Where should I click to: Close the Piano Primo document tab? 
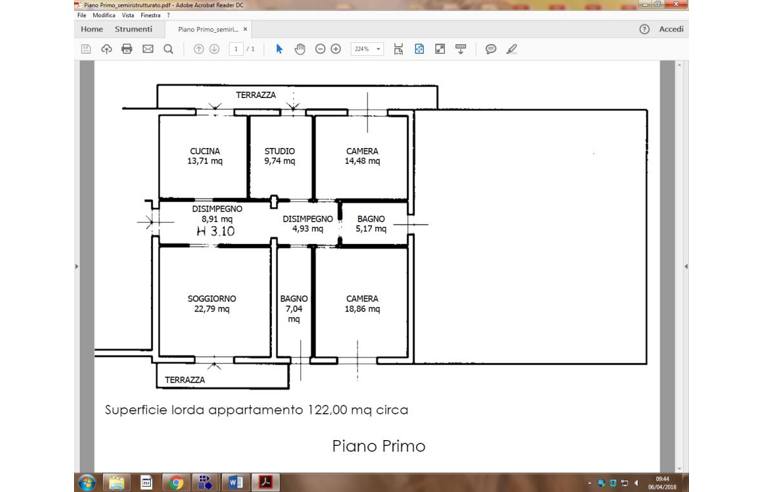tap(246, 30)
